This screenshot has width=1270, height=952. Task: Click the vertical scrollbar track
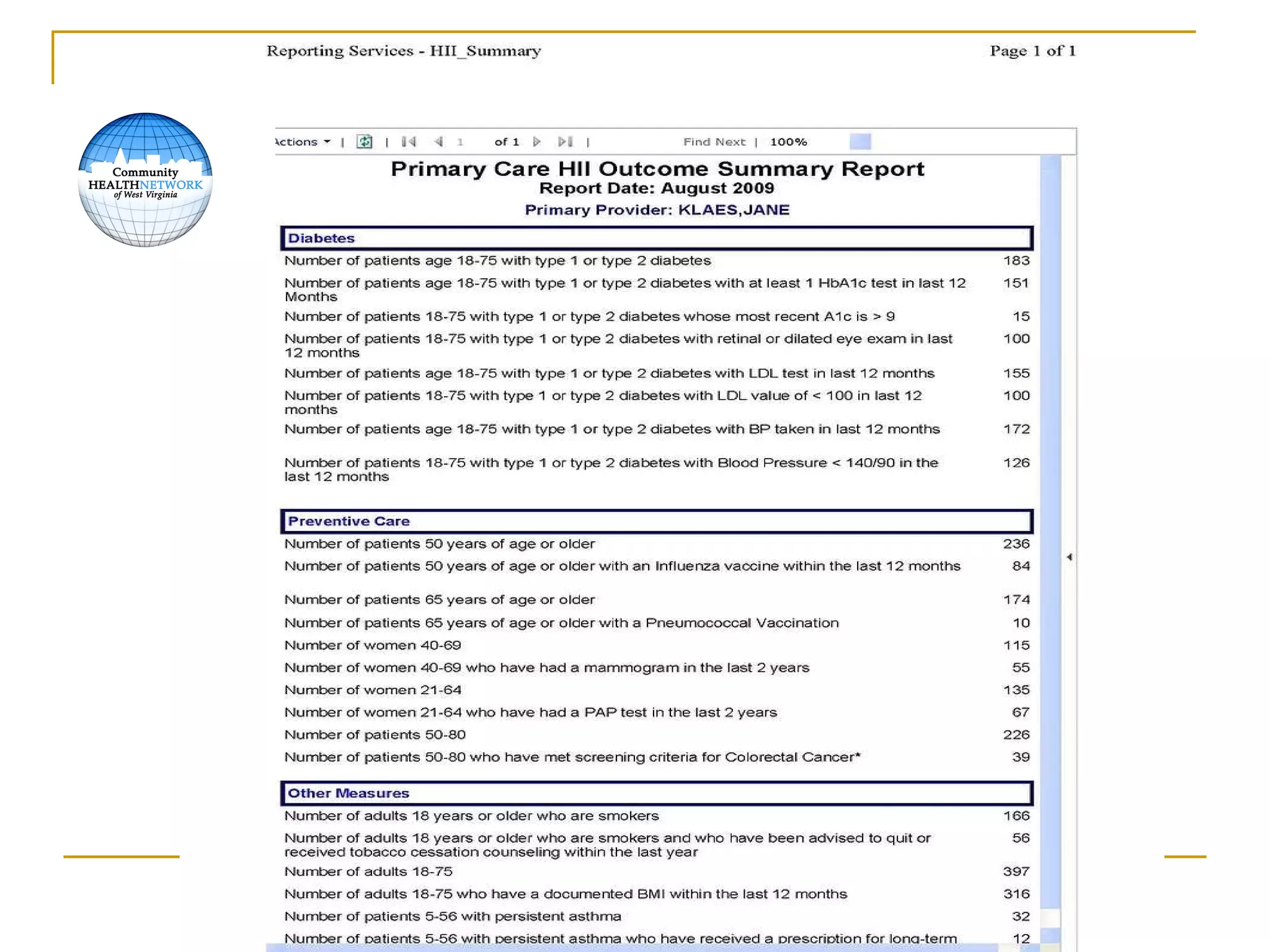pyautogui.click(x=1050, y=434)
